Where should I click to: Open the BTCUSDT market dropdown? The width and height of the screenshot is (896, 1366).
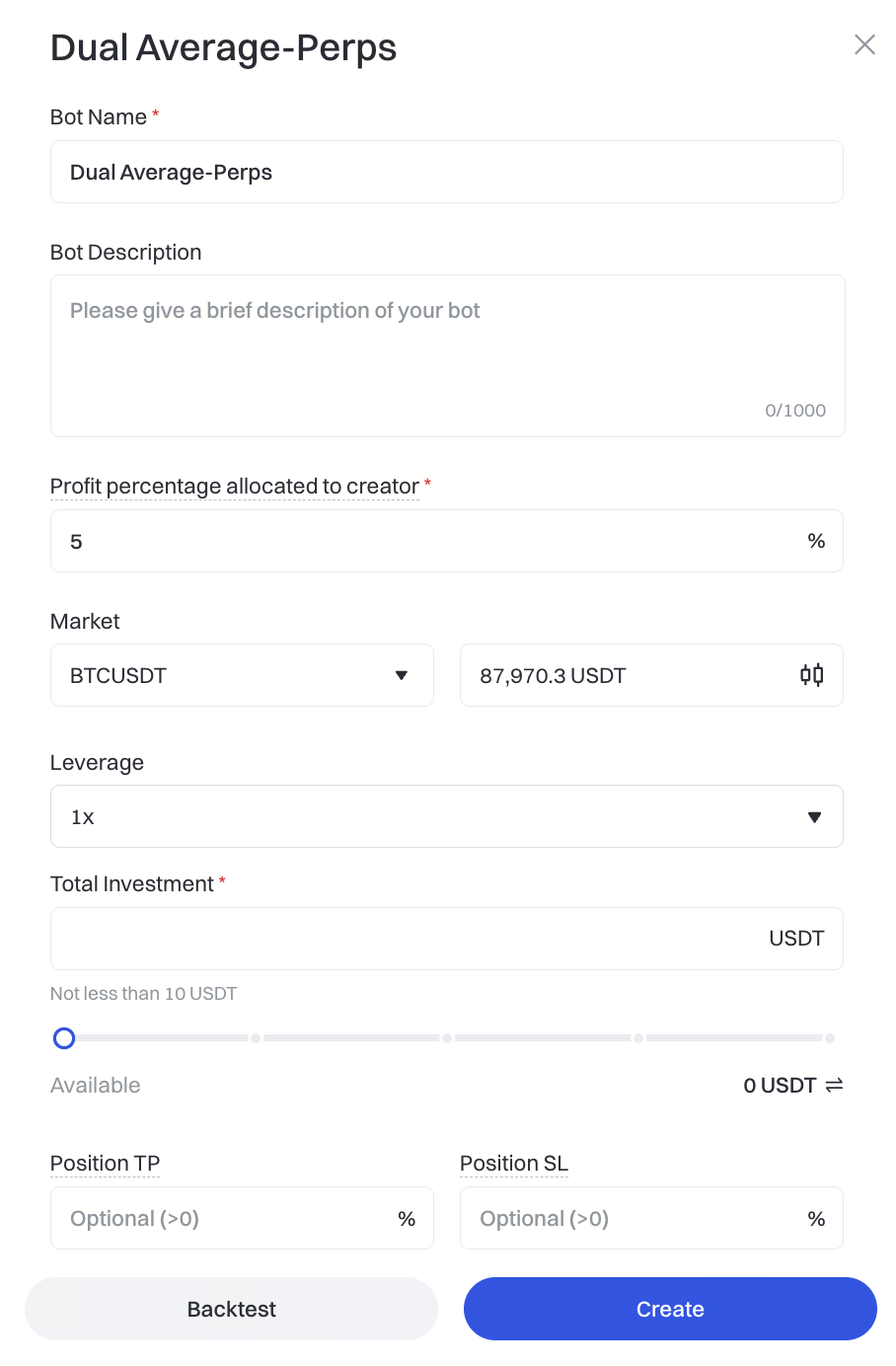(242, 675)
